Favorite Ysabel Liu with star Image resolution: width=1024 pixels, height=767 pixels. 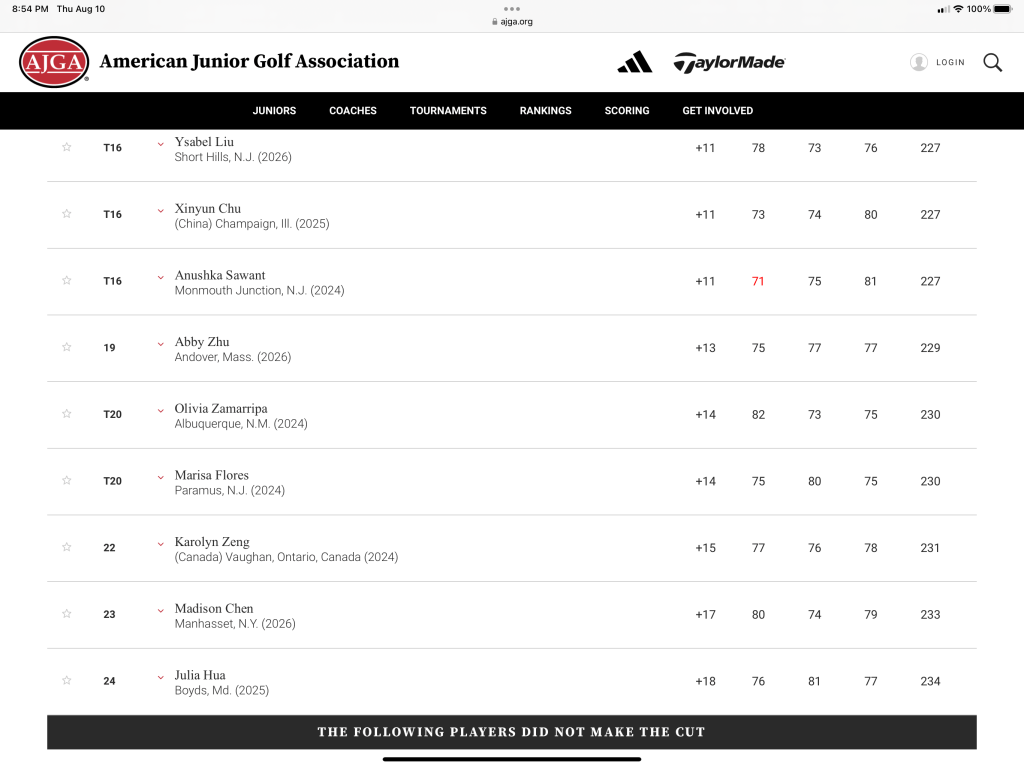pyautogui.click(x=67, y=147)
